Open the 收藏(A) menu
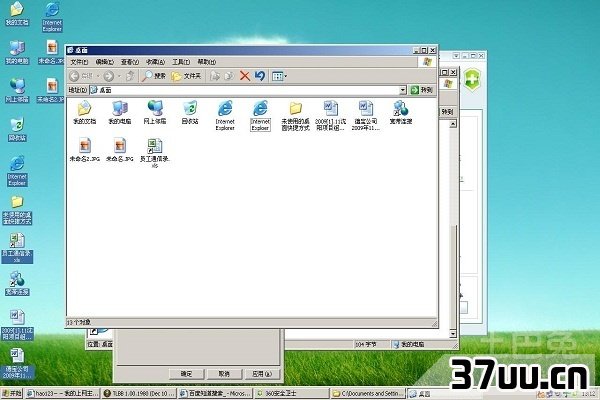Viewport: 600px width, 400px height. click(x=155, y=62)
